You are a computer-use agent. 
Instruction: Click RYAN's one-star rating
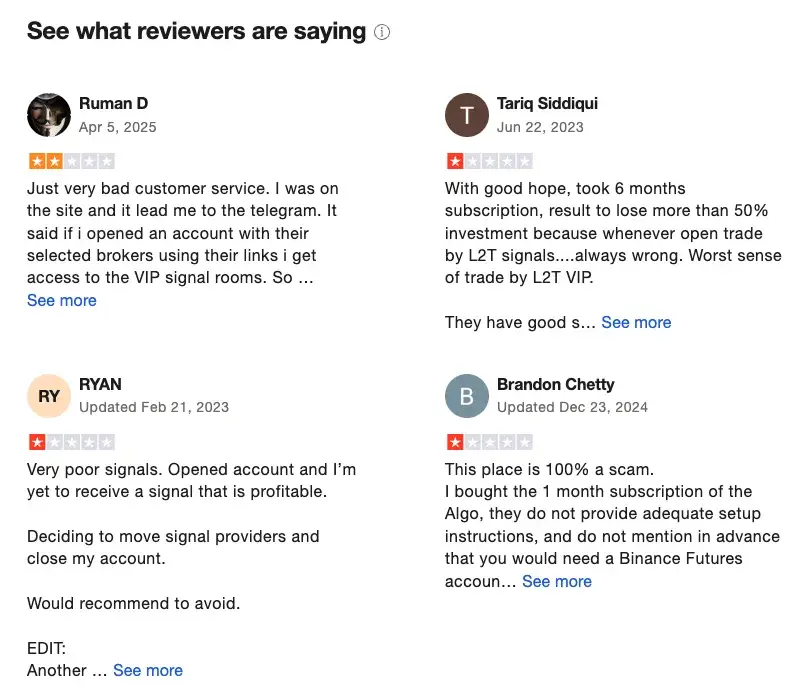72,442
